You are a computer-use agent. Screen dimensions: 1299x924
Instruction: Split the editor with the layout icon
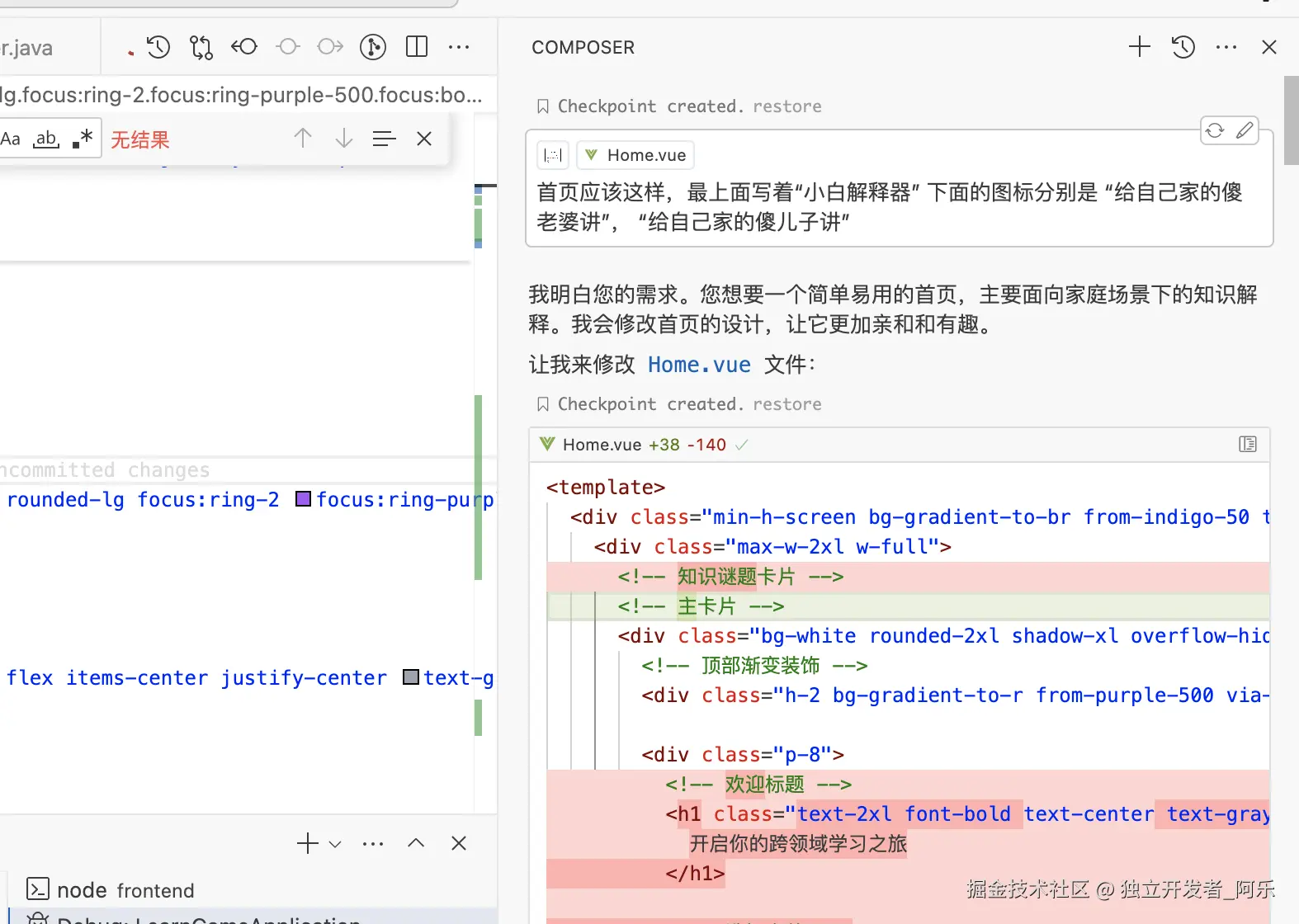tap(418, 46)
